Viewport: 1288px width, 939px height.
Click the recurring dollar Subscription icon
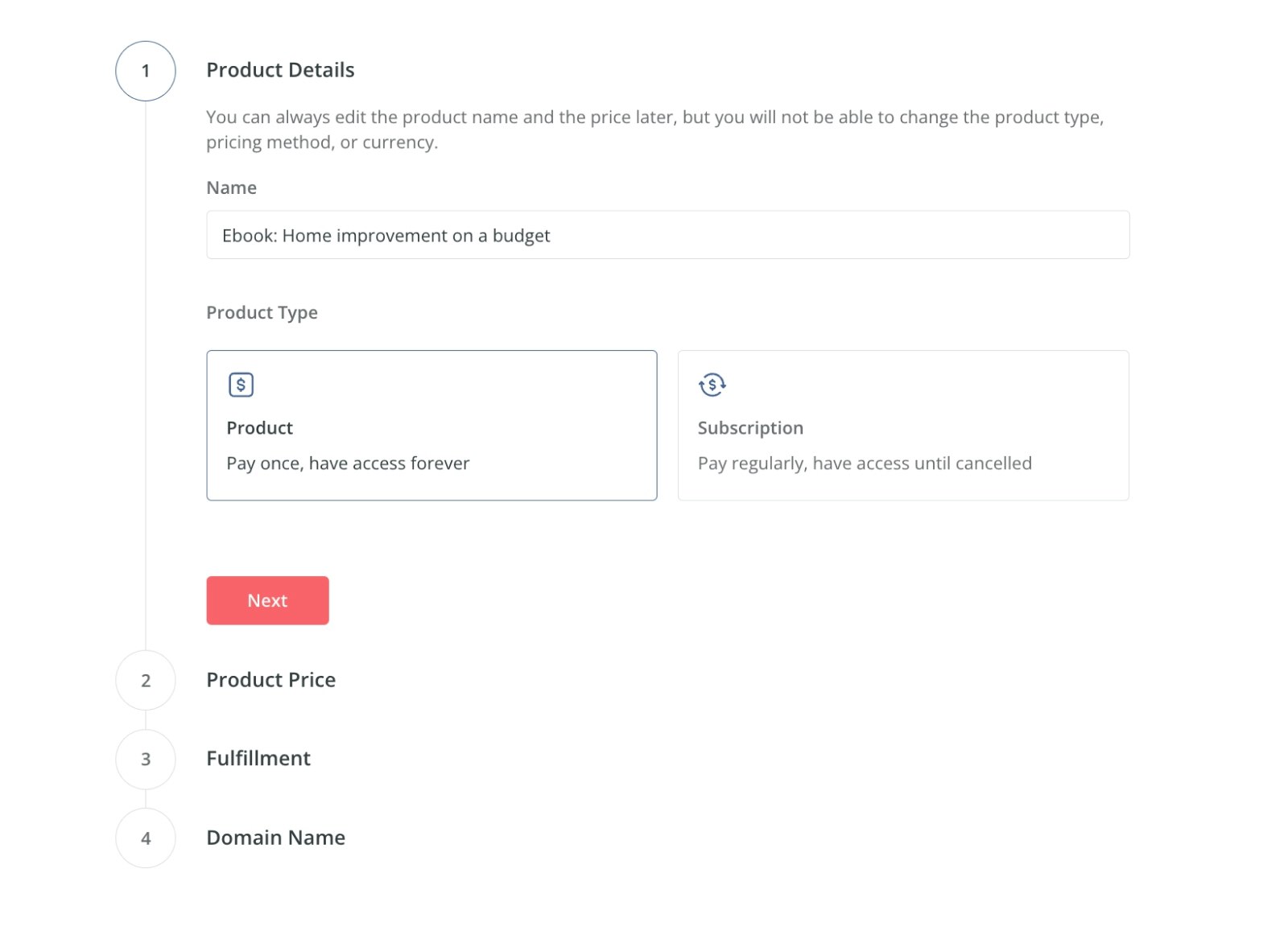(712, 385)
